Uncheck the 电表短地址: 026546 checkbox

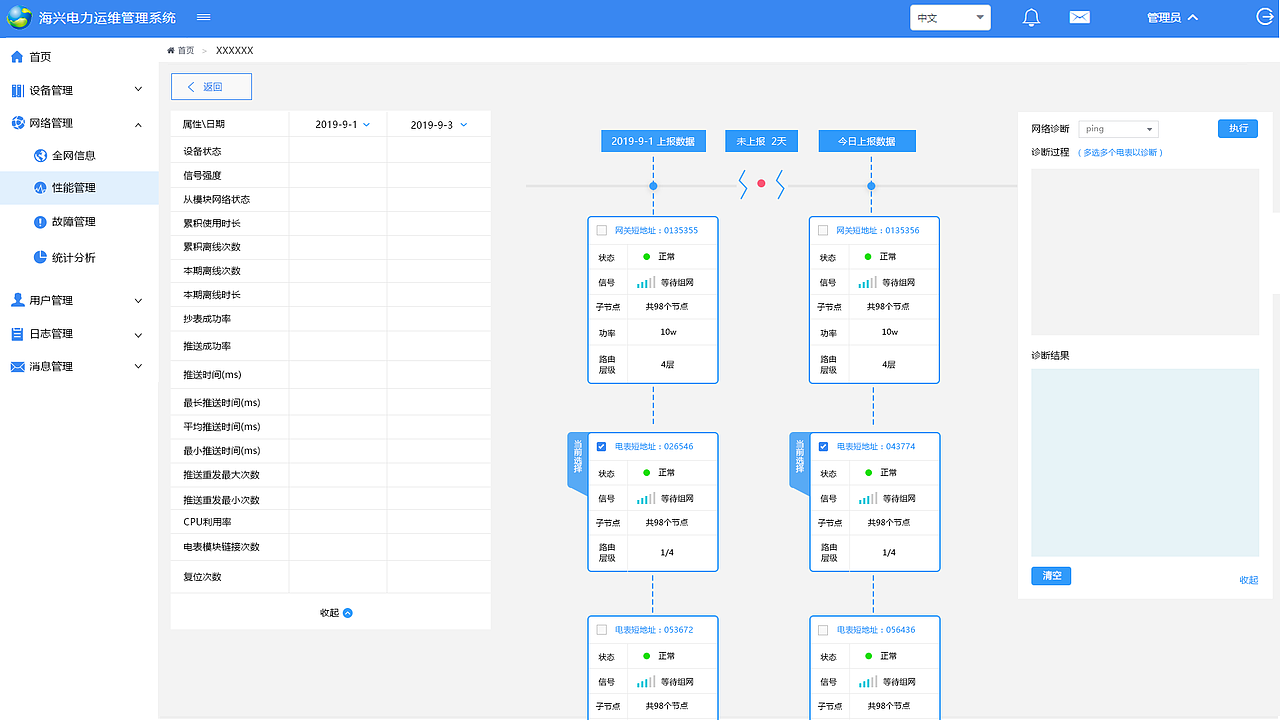[x=601, y=446]
